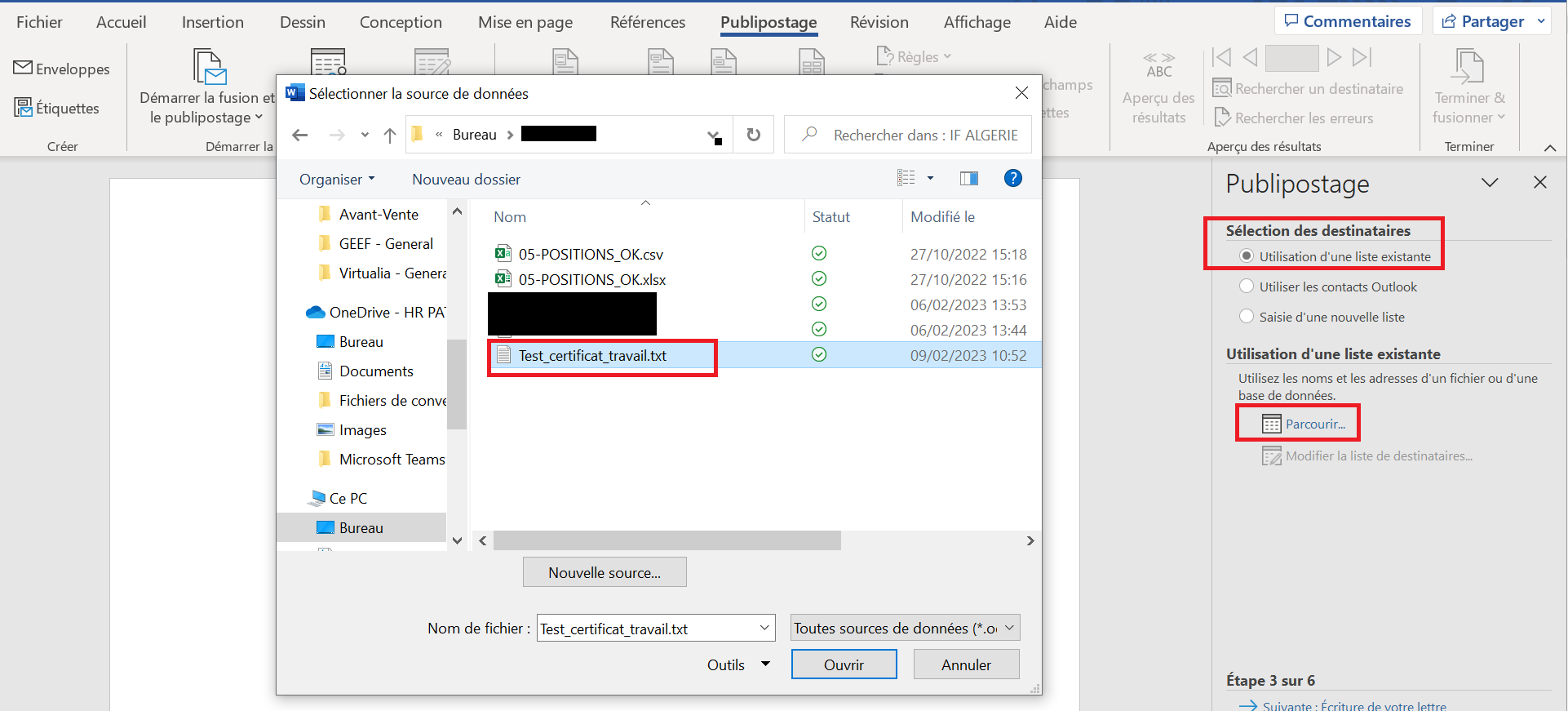Open the Organiser dropdown menu
The width and height of the screenshot is (1568, 711).
coord(336,180)
